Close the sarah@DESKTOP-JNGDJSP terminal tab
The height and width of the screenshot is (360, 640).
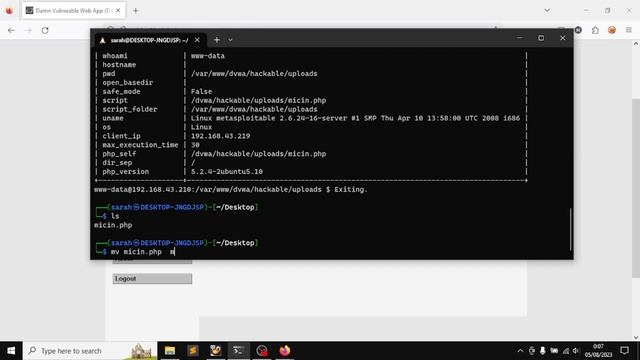coord(197,40)
